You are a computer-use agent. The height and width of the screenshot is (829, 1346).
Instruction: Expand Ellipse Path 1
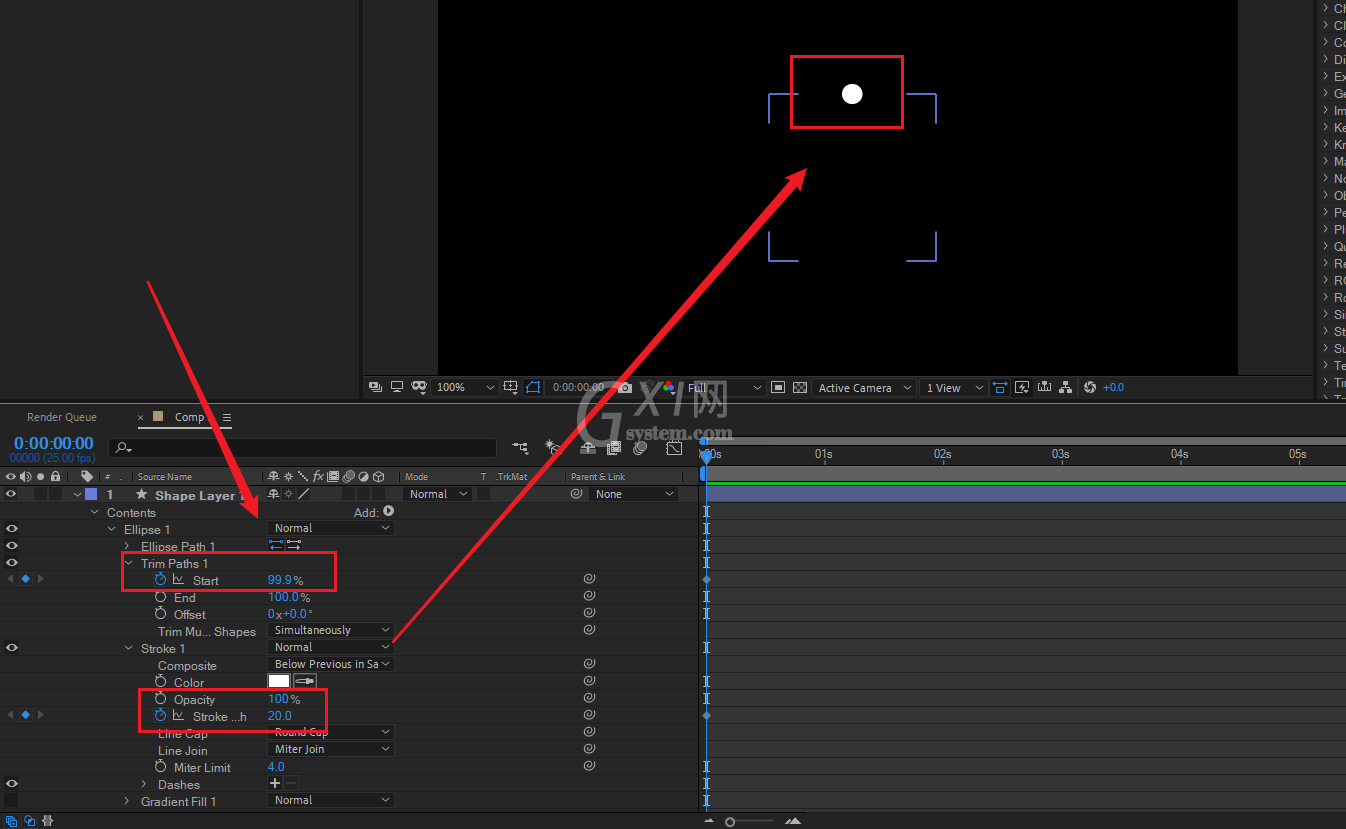click(127, 546)
